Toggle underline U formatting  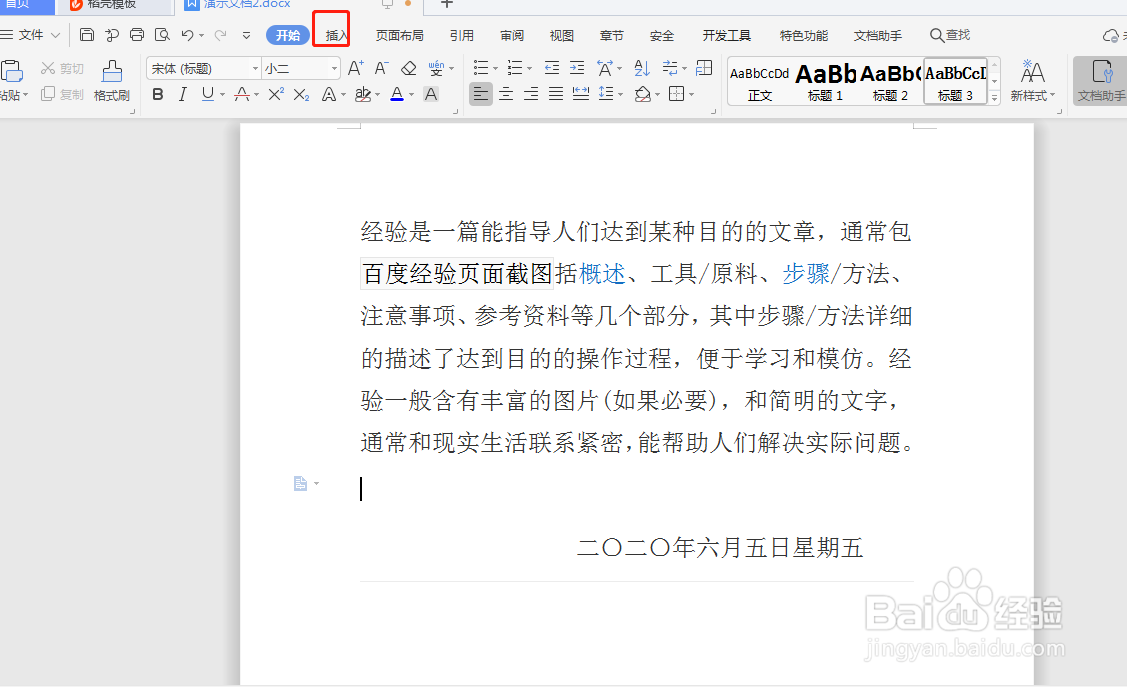[208, 94]
